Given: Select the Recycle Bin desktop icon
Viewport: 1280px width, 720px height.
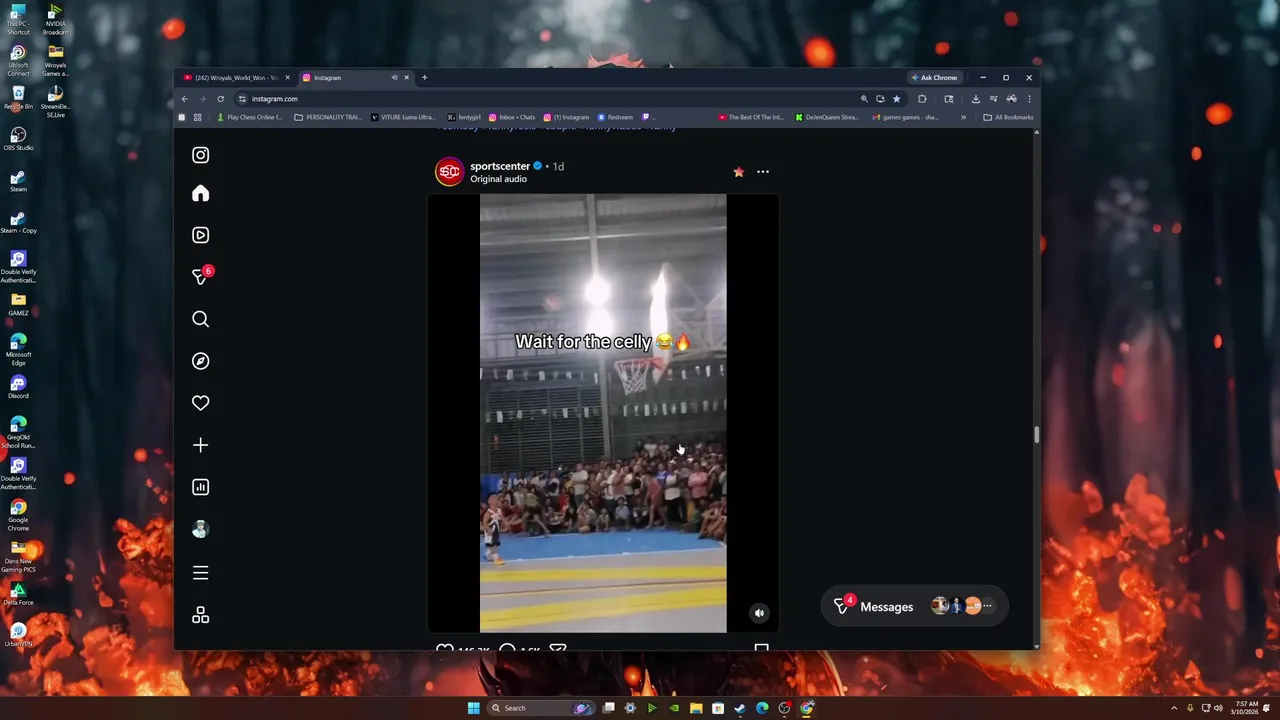Looking at the screenshot, I should (18, 97).
